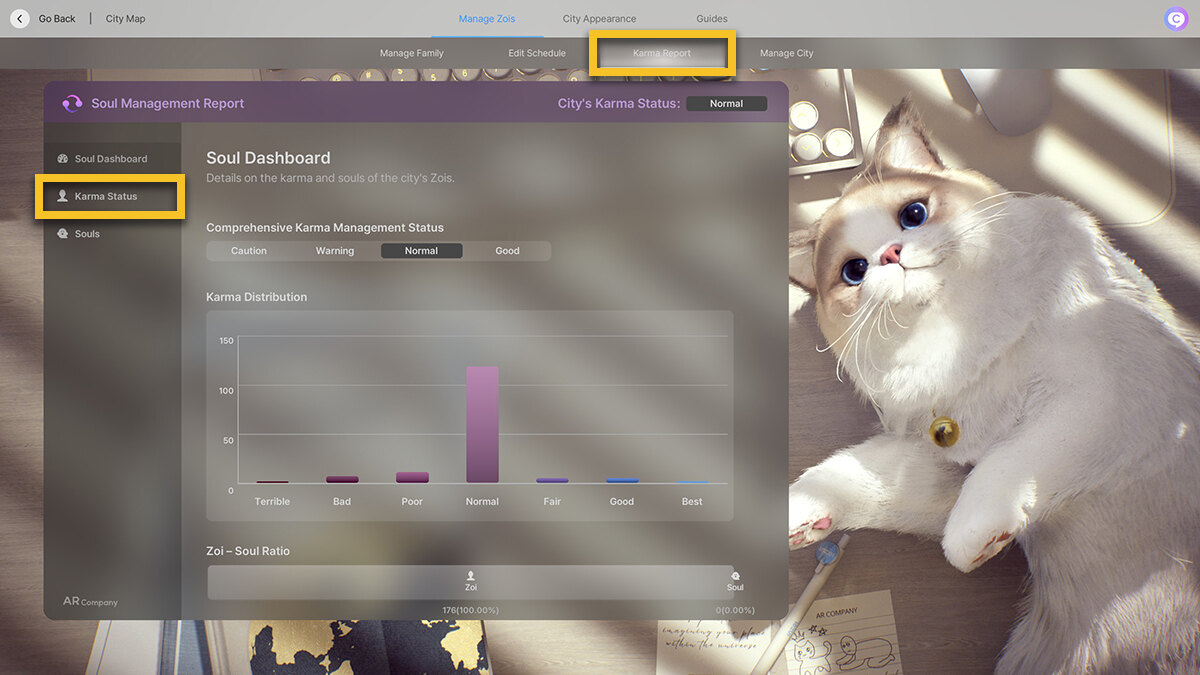Image resolution: width=1200 pixels, height=675 pixels.
Task: Select the Karma Status sidebar icon
Action: (x=62, y=196)
